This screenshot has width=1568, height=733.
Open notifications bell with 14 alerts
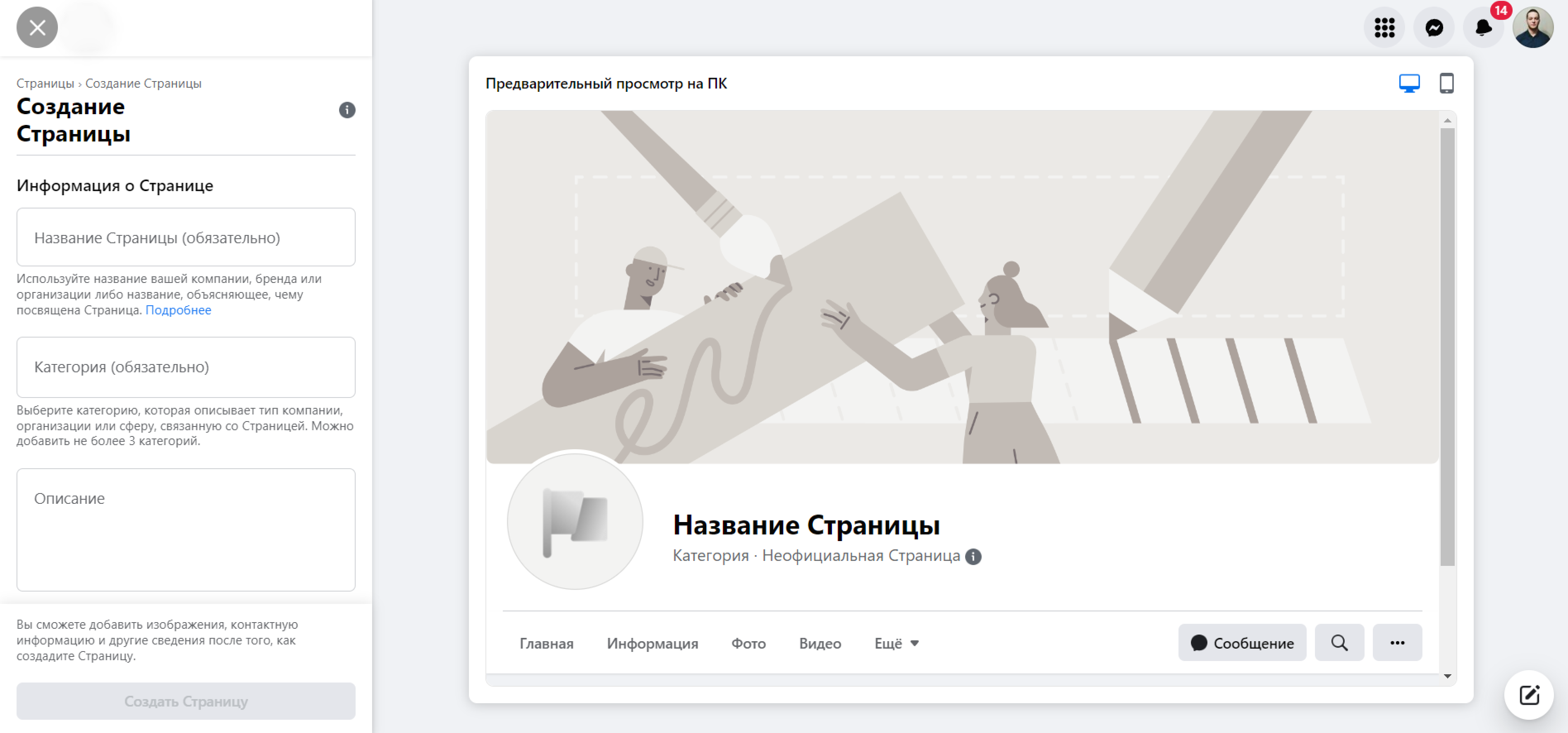(1483, 27)
